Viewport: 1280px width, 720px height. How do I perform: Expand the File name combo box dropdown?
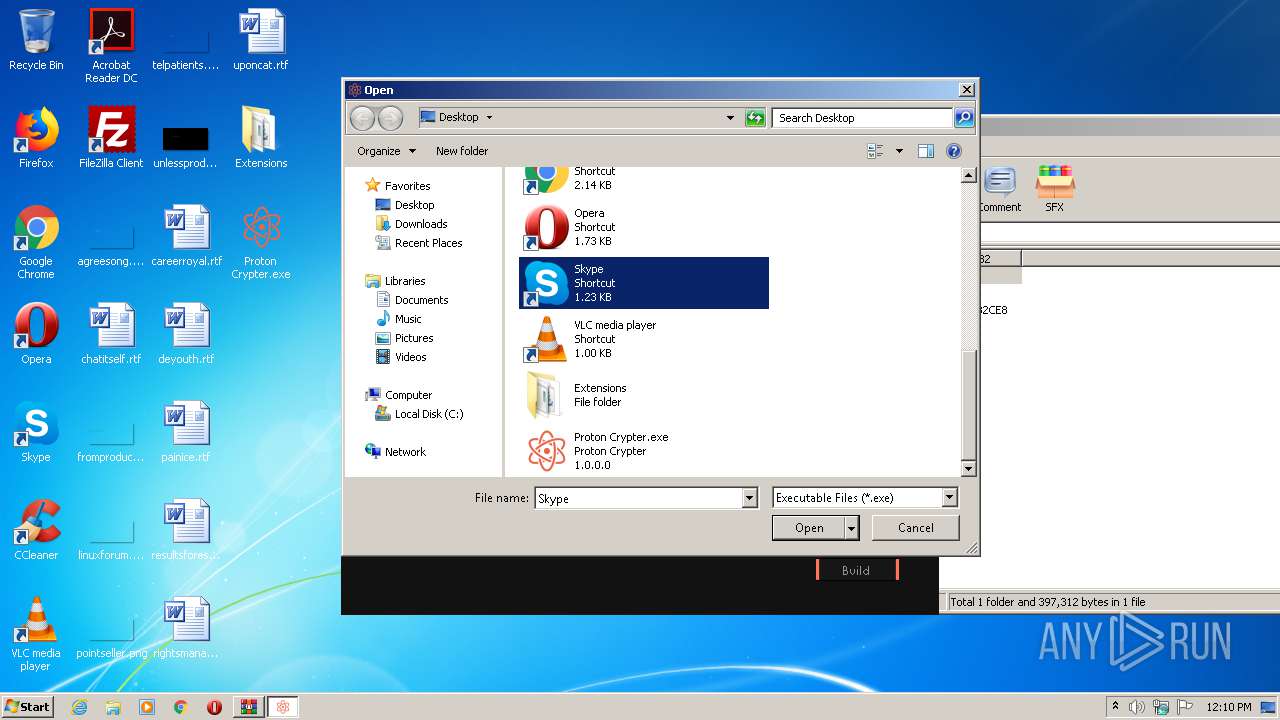[x=749, y=498]
